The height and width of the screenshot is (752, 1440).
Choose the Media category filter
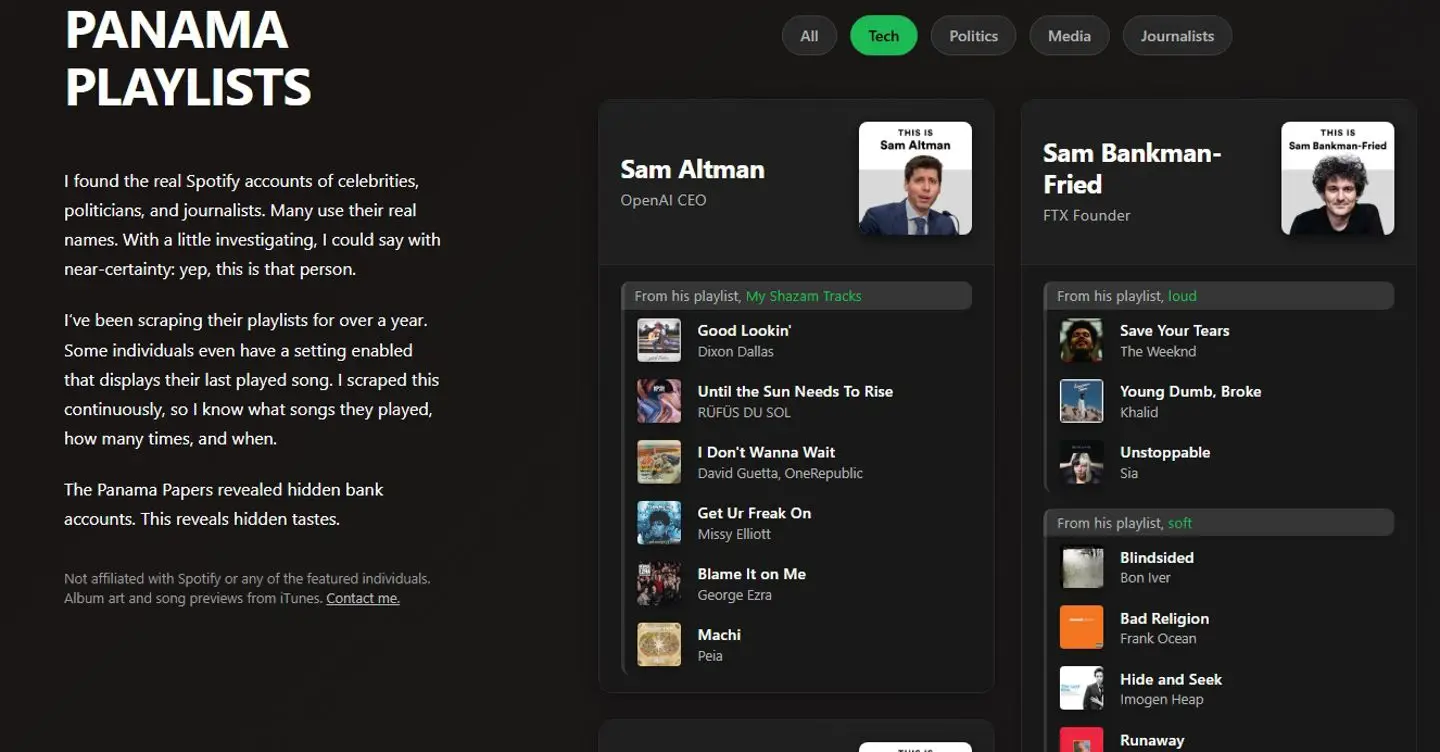[x=1069, y=36]
